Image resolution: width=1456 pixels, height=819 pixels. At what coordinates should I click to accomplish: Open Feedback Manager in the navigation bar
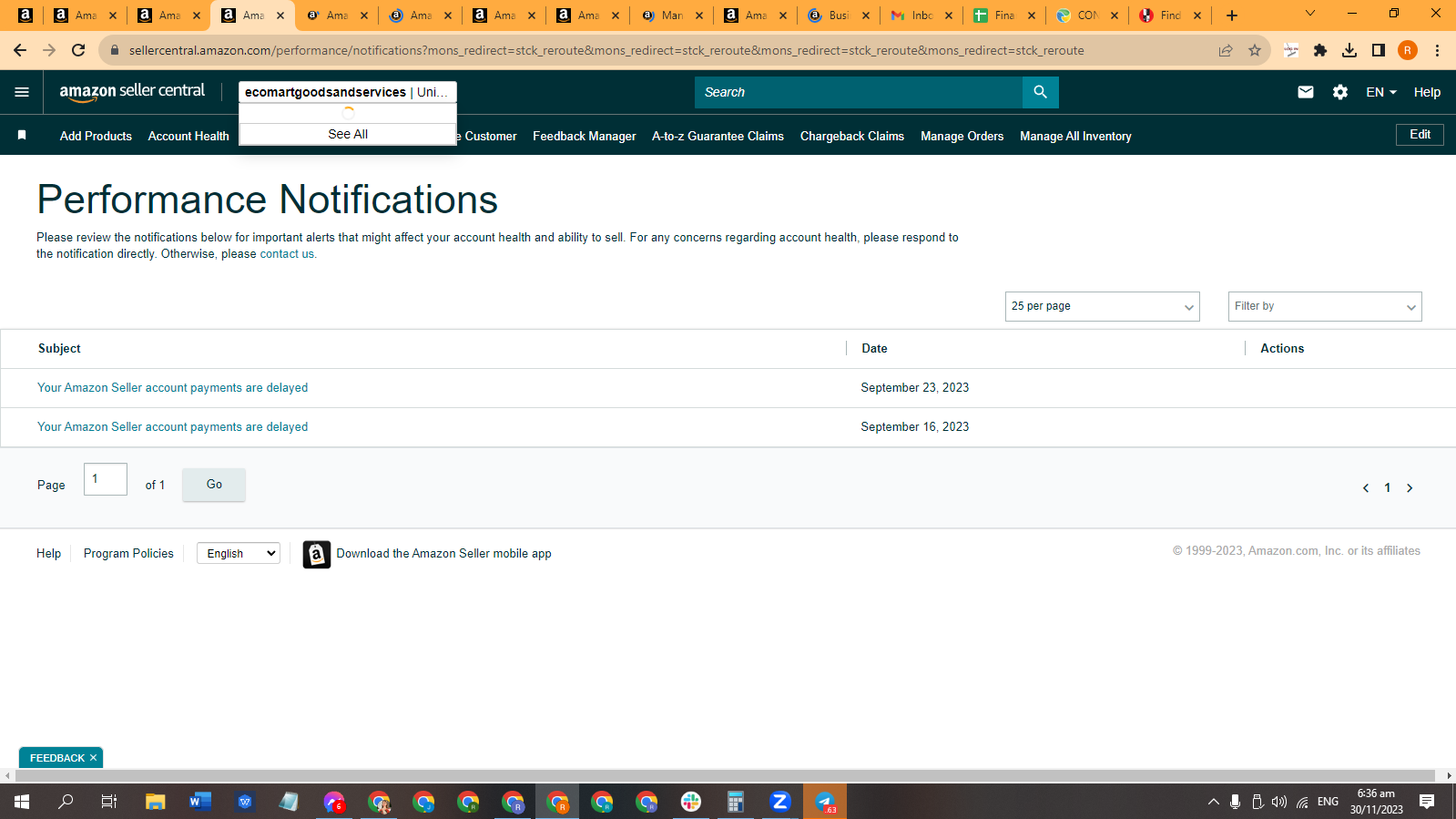585,136
